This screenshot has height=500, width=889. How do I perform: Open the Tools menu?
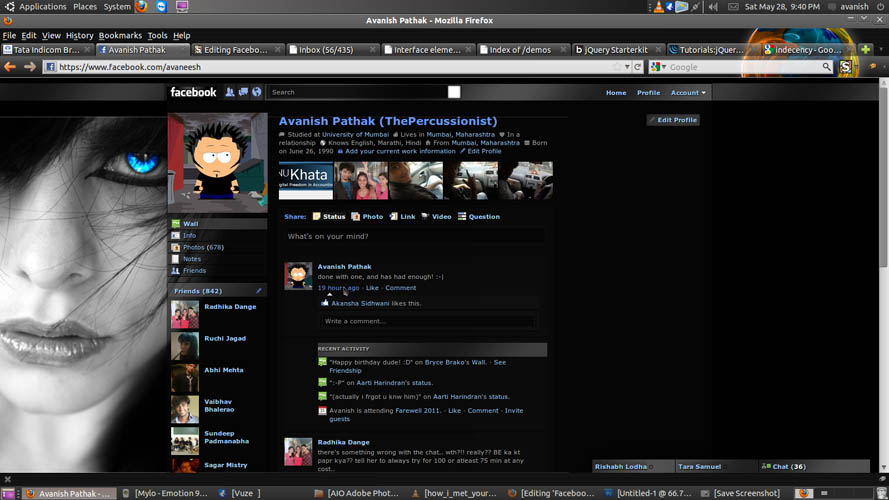157,35
